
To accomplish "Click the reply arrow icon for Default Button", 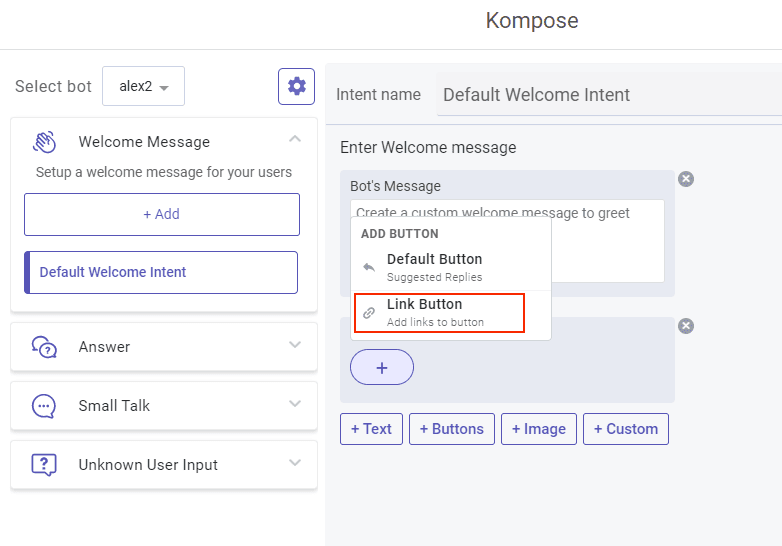I will click(x=369, y=267).
